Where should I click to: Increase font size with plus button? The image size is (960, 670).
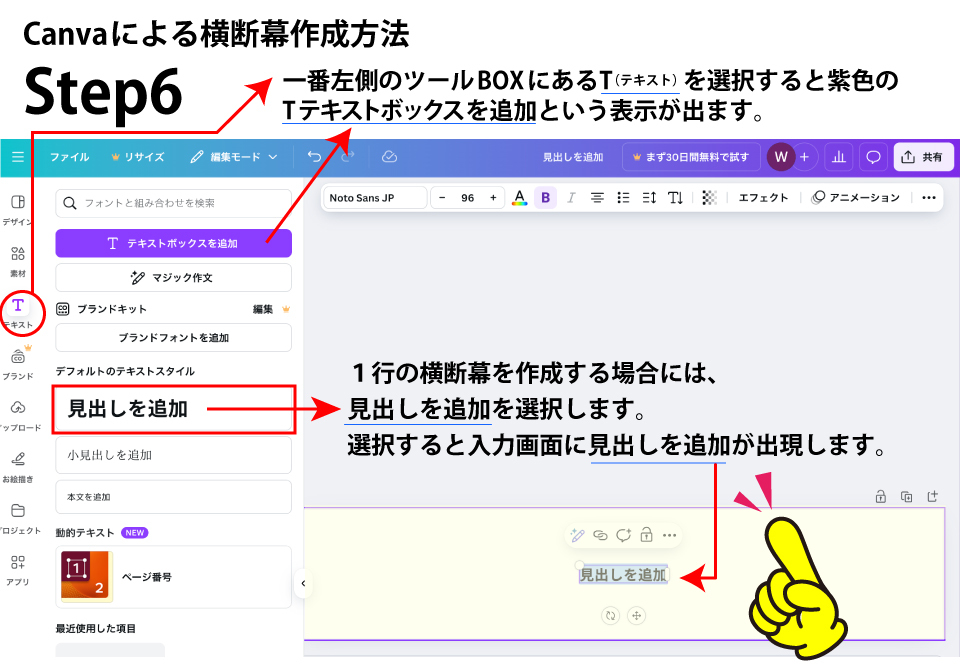point(493,198)
